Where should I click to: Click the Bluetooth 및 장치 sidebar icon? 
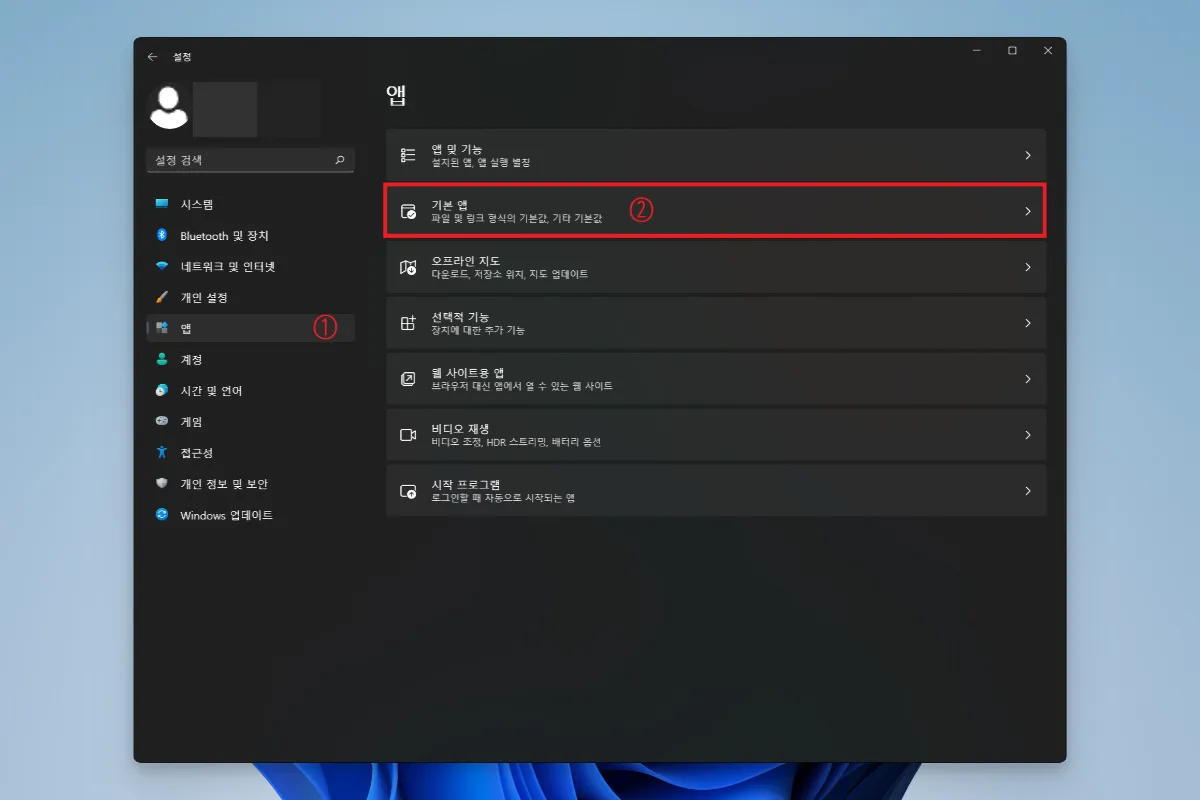pos(163,235)
